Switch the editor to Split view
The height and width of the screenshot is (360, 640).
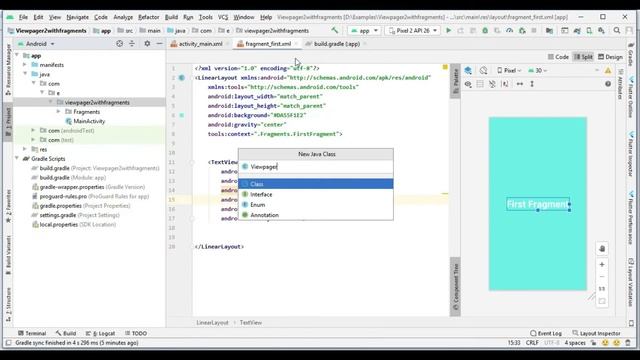point(583,57)
